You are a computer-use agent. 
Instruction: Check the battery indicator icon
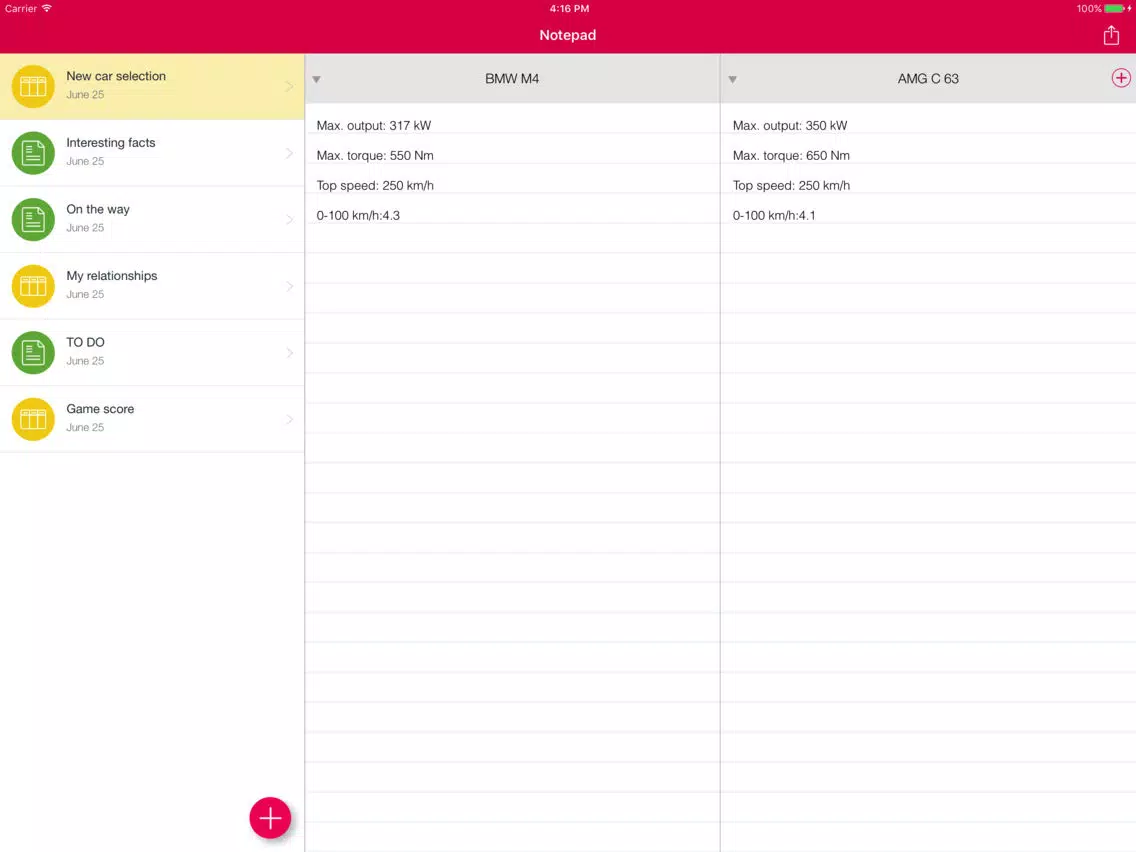click(1114, 9)
